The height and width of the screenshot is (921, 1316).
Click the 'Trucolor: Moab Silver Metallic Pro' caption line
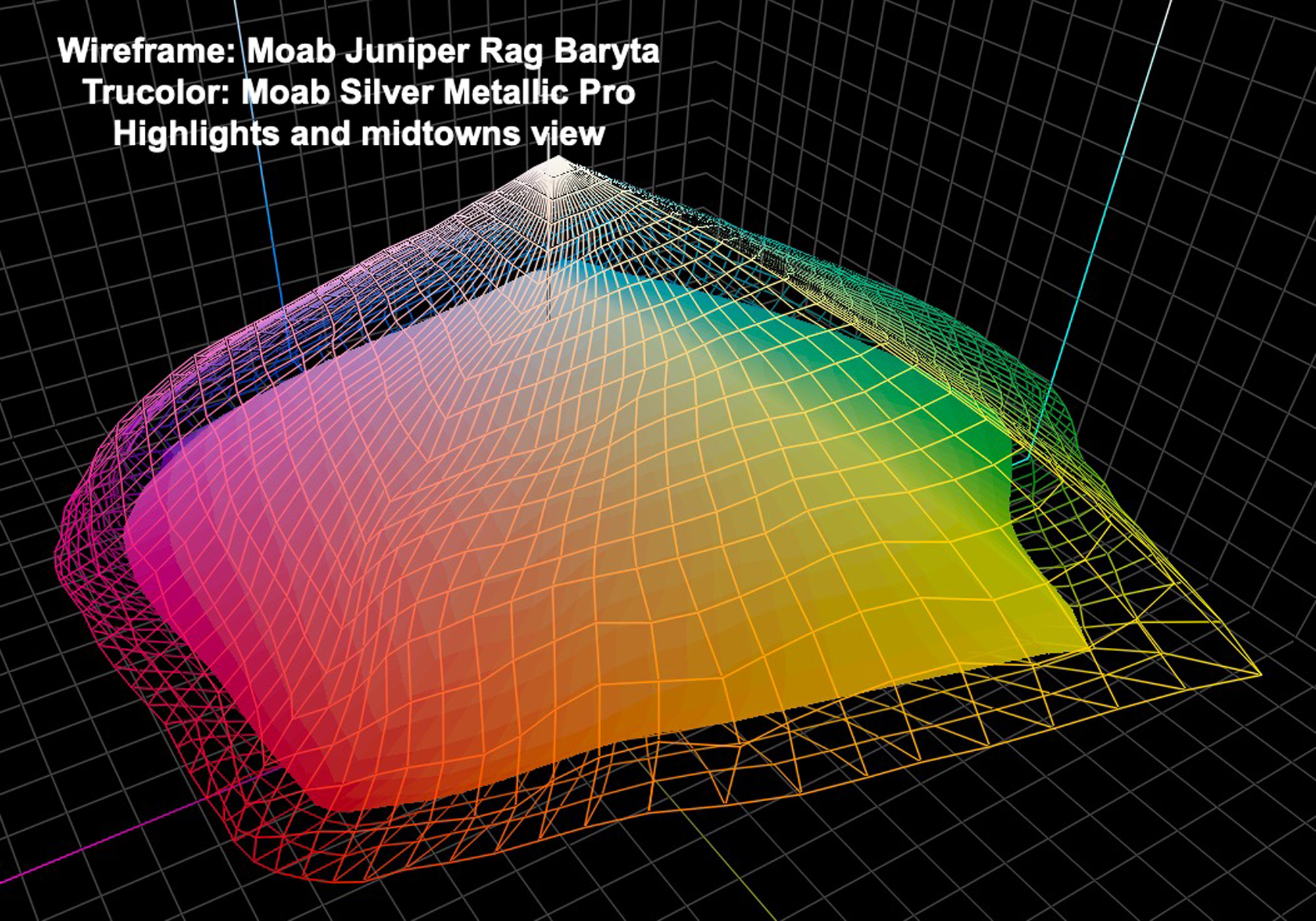359,92
